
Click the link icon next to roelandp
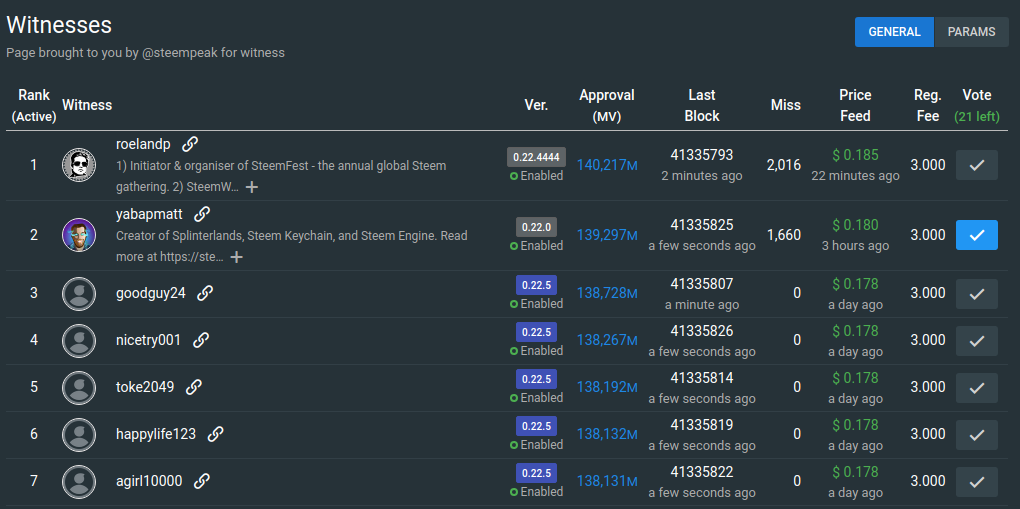(190, 144)
